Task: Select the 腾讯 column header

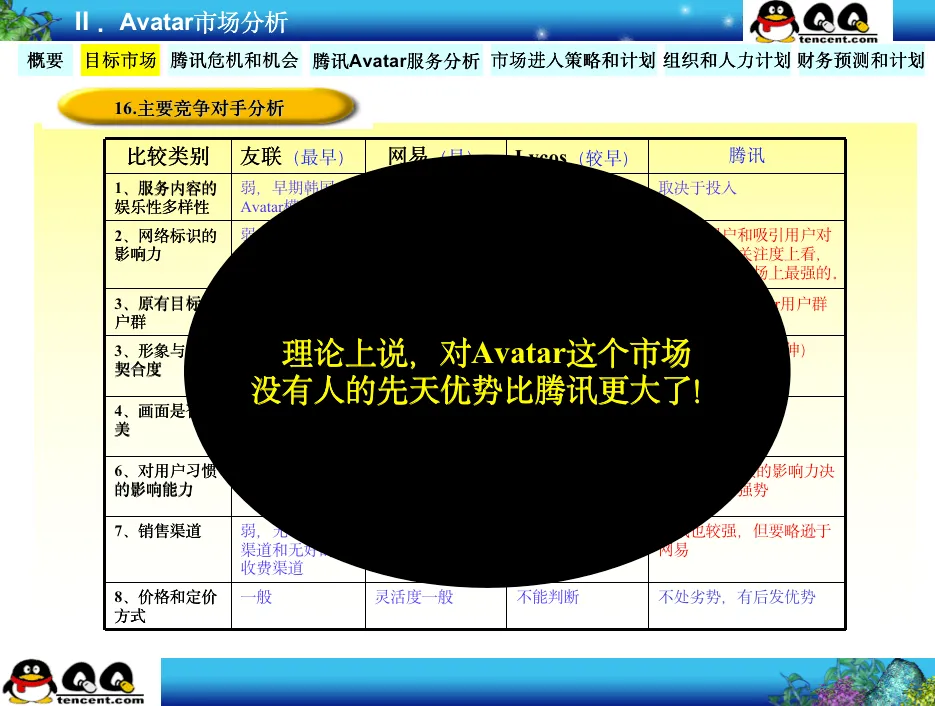Action: 747,156
